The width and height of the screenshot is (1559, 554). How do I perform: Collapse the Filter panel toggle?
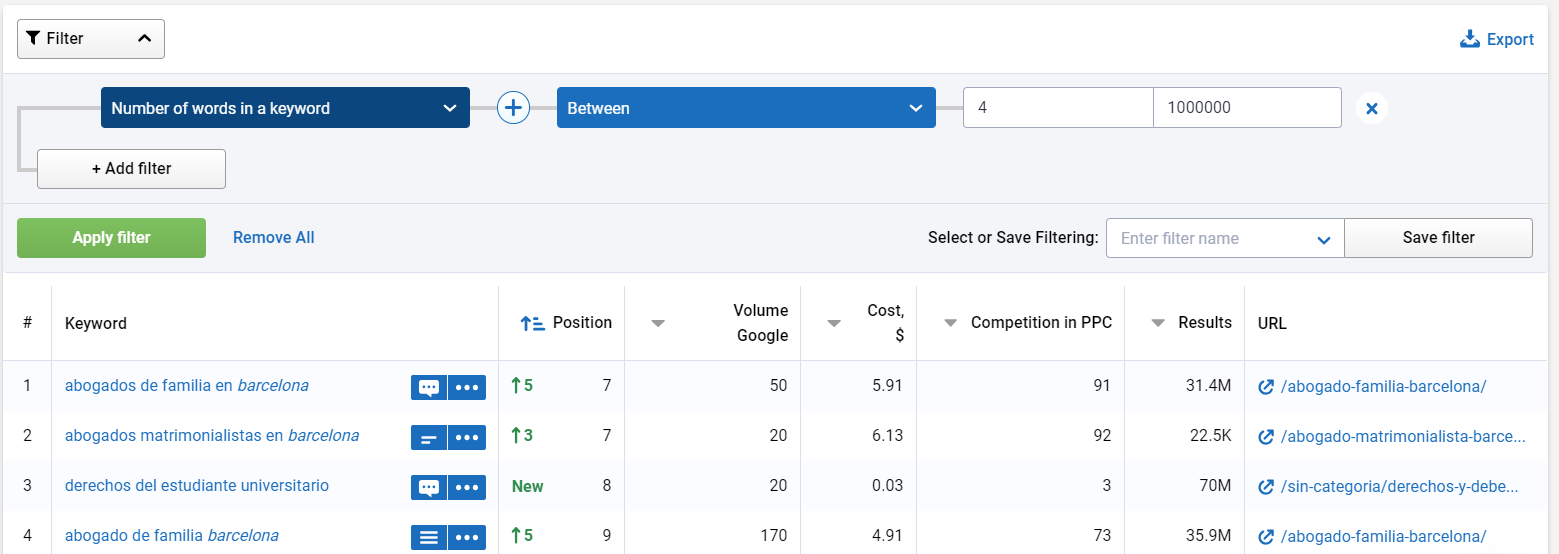coord(91,39)
